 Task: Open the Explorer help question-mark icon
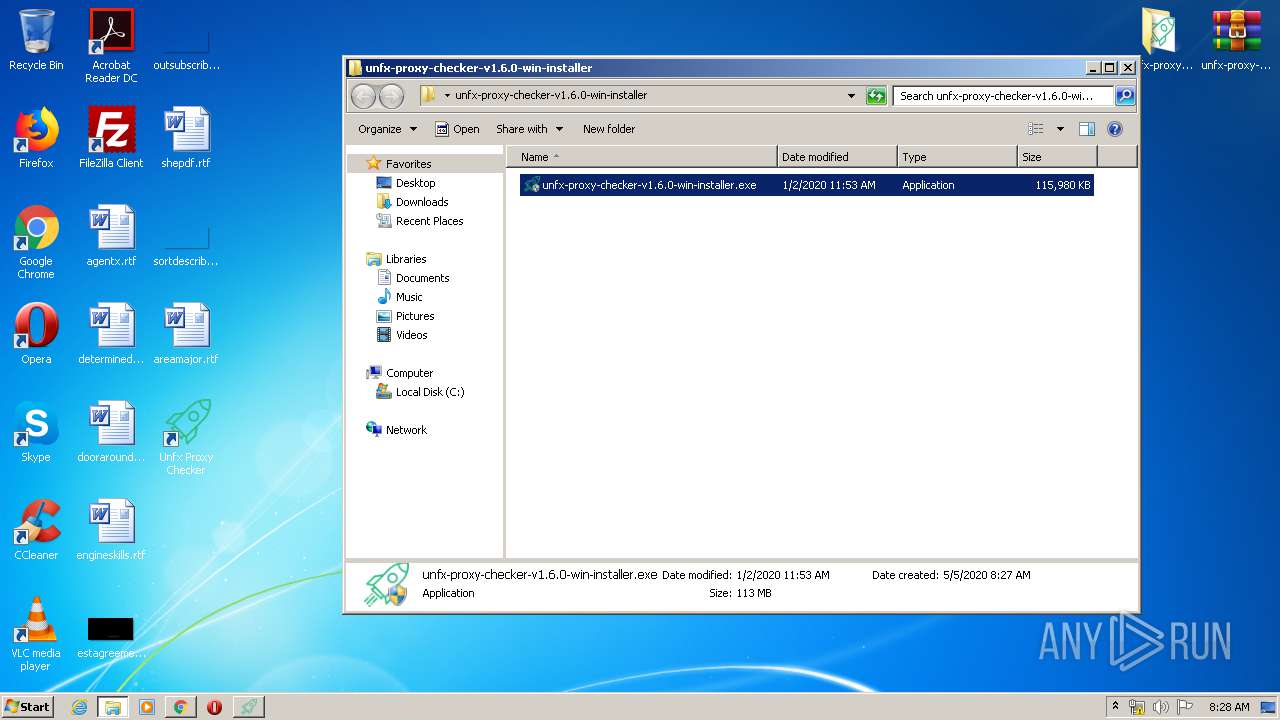[1115, 129]
